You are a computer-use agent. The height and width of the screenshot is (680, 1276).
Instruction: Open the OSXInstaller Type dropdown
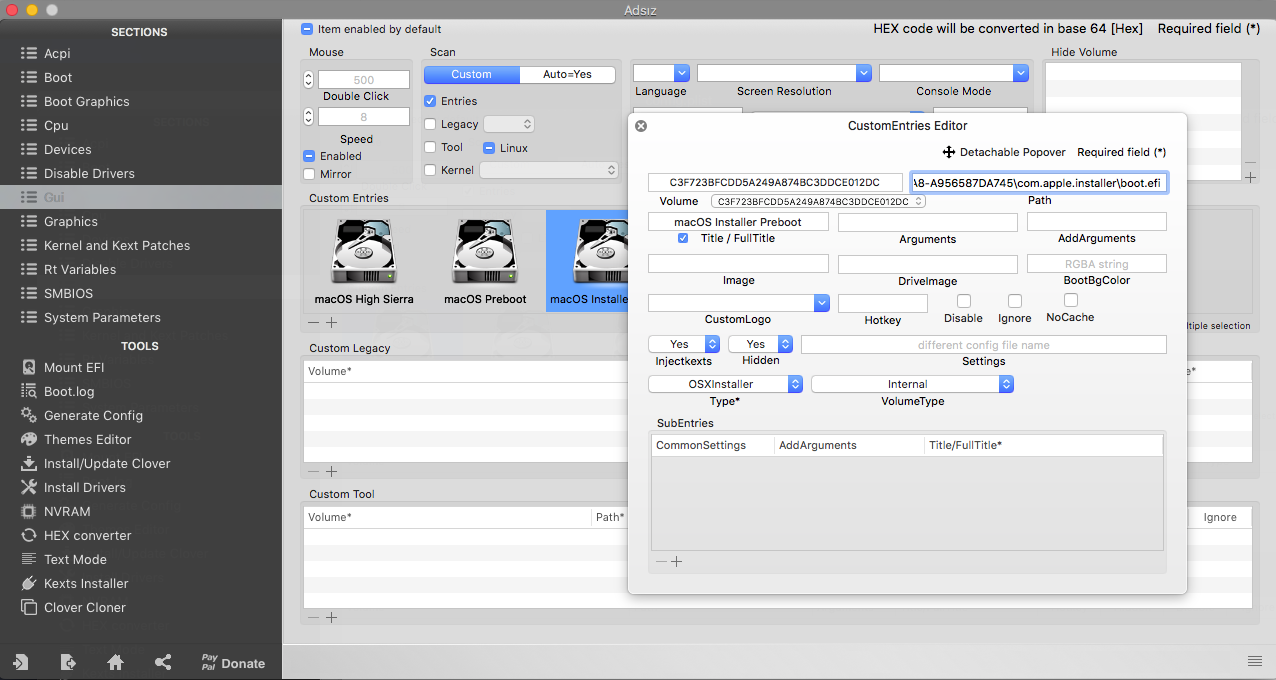[x=725, y=384]
